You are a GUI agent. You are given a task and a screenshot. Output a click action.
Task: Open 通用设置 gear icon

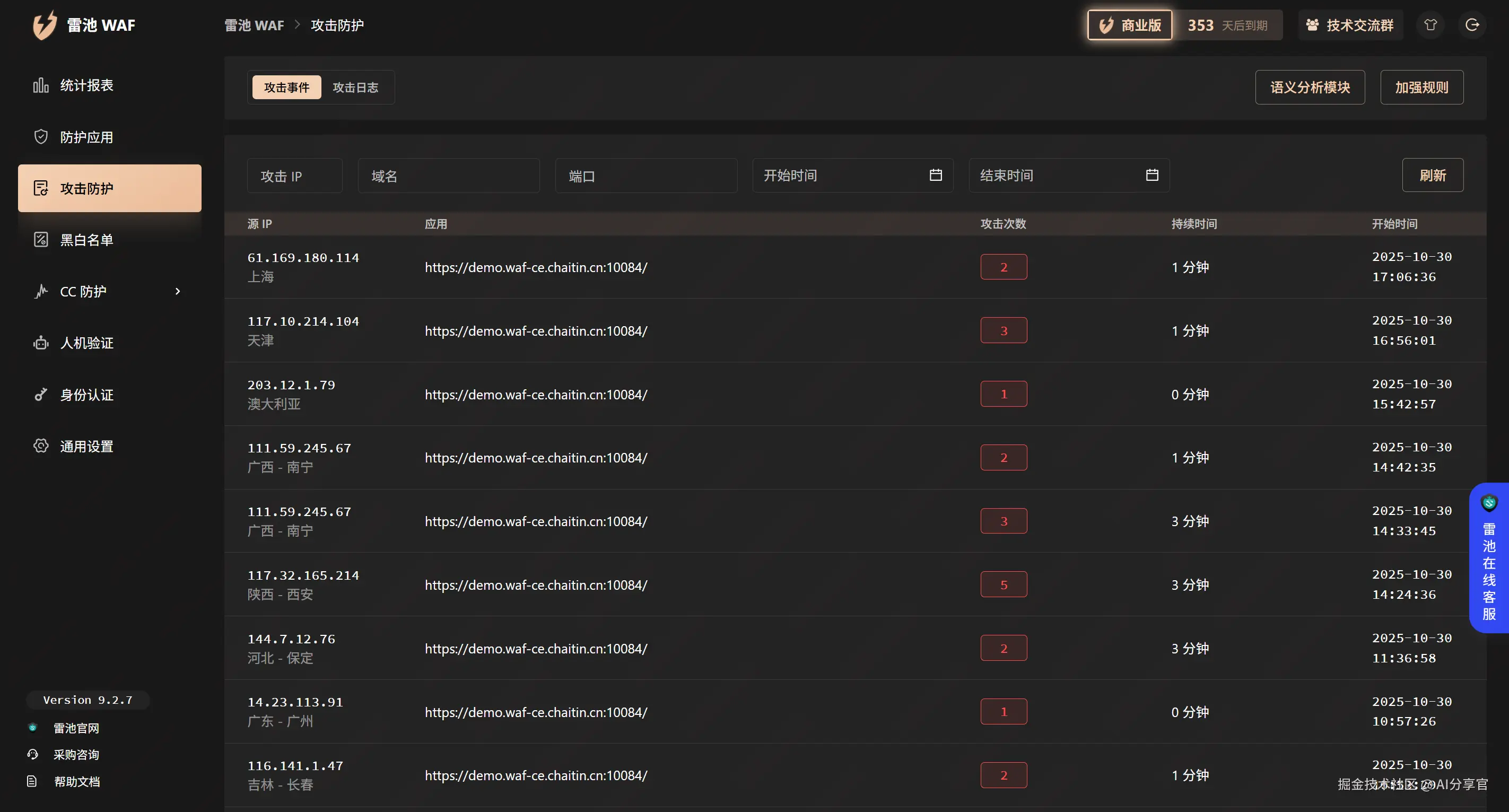(40, 446)
